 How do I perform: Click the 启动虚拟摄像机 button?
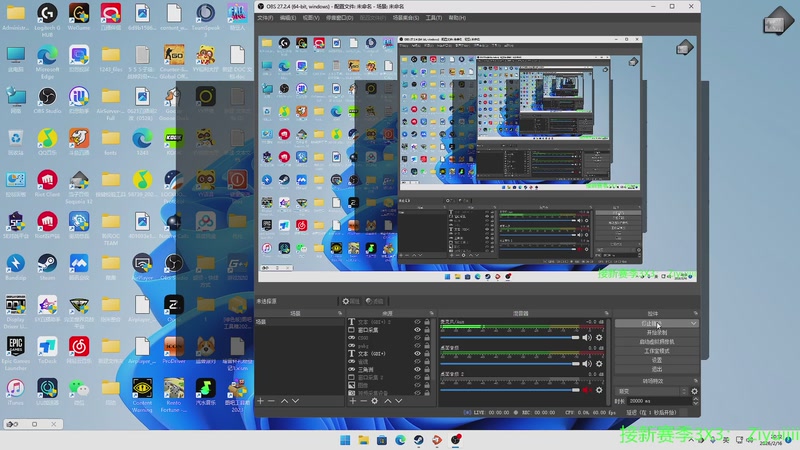(x=657, y=342)
